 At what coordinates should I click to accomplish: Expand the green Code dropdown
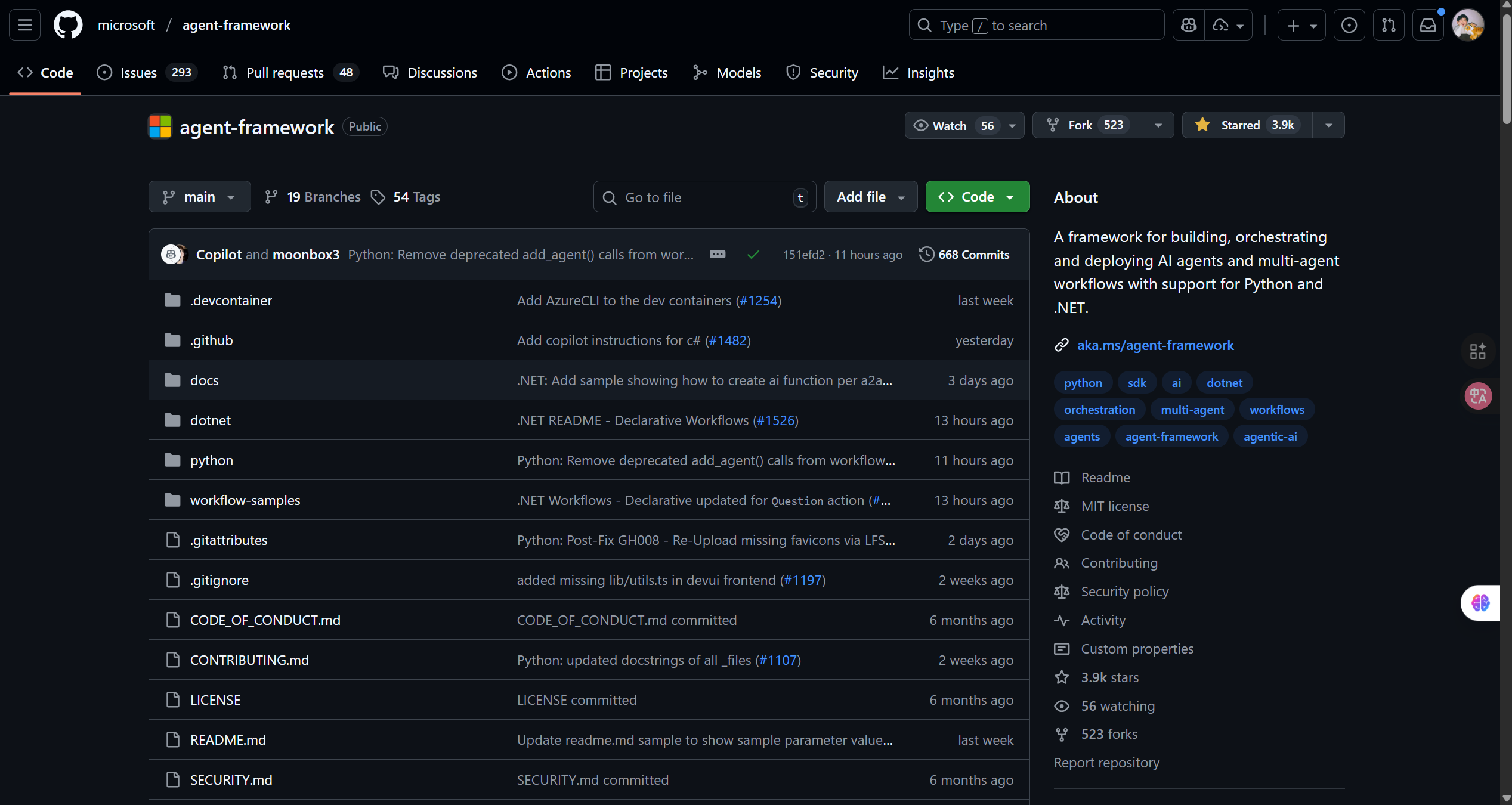click(x=977, y=197)
